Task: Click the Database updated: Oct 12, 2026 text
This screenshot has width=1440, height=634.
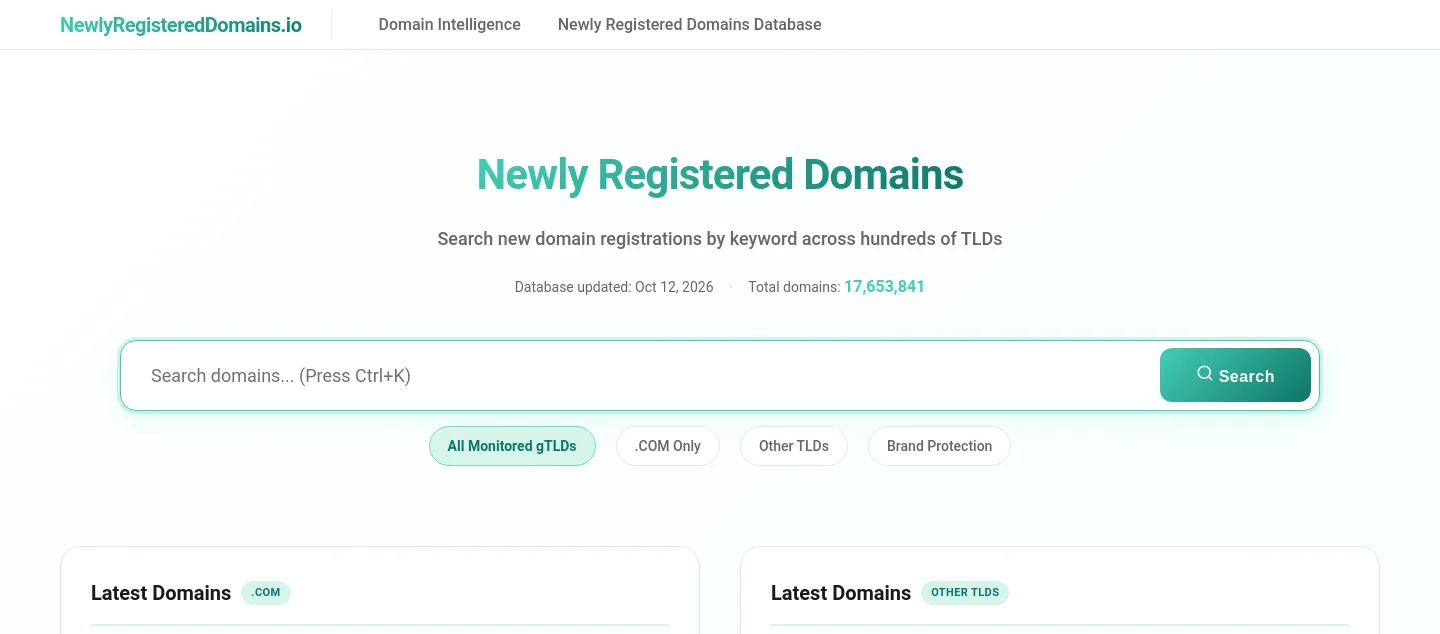Action: (614, 287)
